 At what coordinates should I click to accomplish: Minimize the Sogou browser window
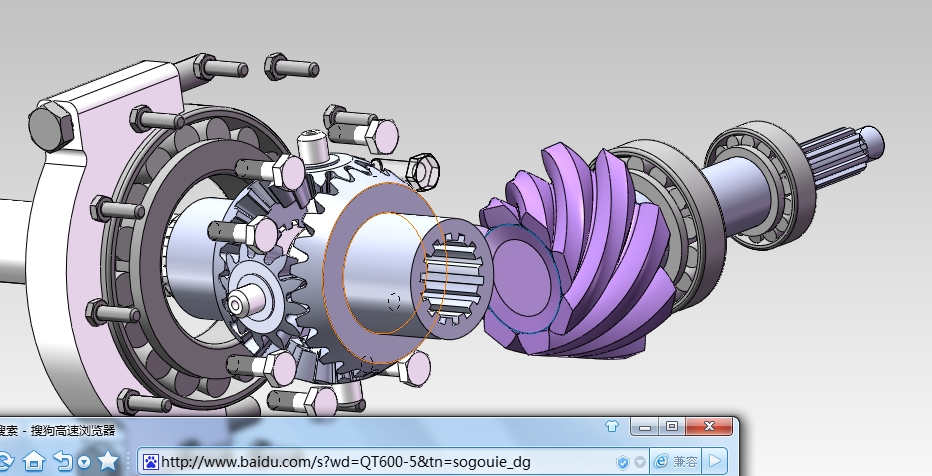(x=645, y=427)
